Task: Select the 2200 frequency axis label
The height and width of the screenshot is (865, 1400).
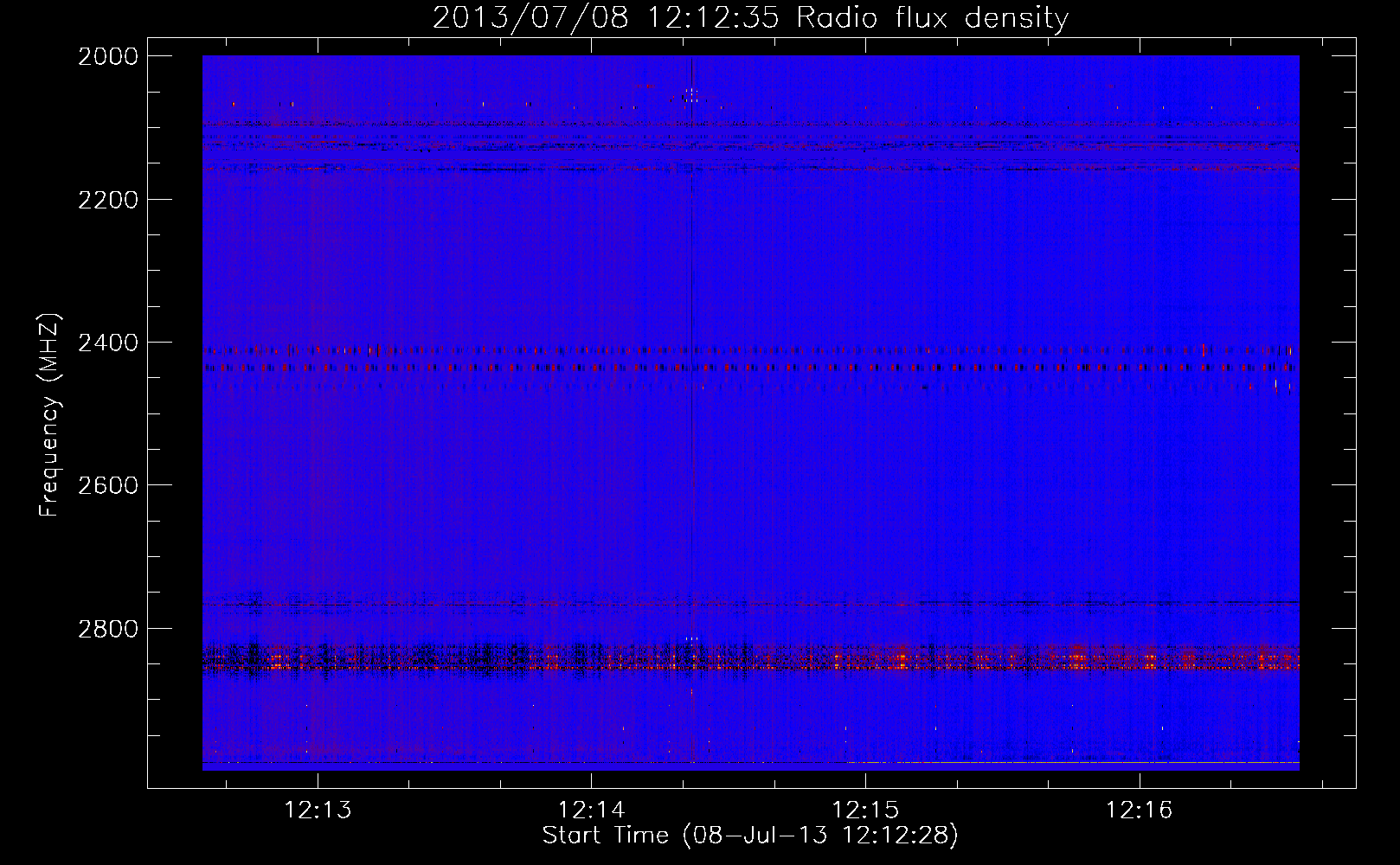Action: (x=108, y=200)
